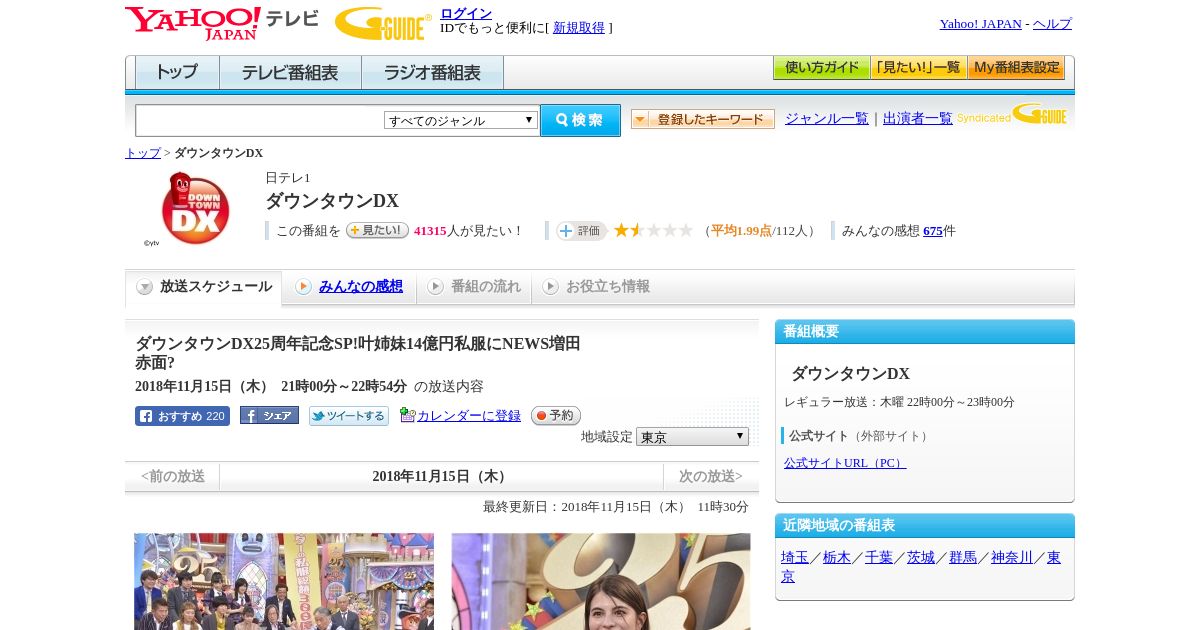
Task: Open the 使い方ガイド button
Action: pyautogui.click(x=821, y=68)
